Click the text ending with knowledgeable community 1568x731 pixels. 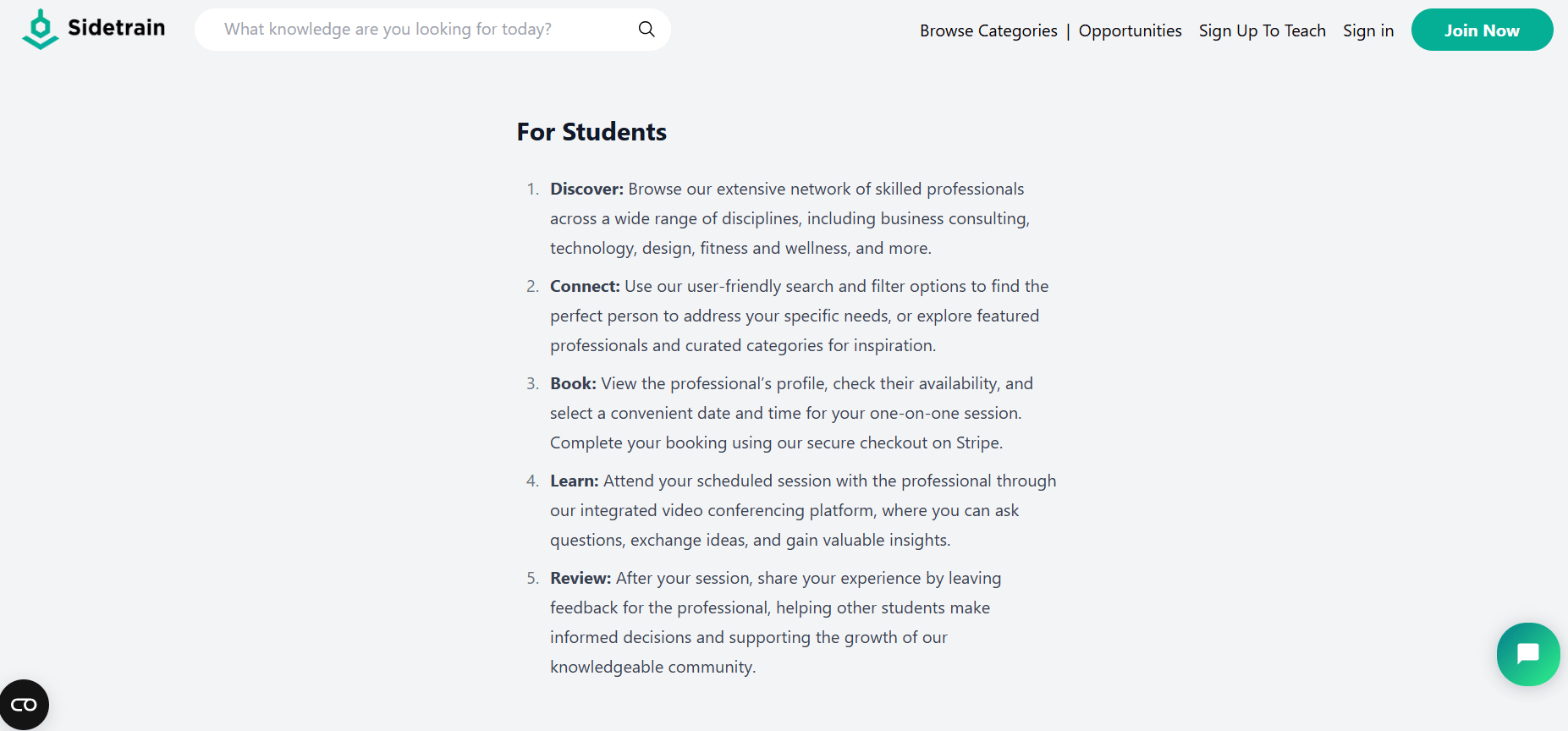pyautogui.click(x=652, y=667)
